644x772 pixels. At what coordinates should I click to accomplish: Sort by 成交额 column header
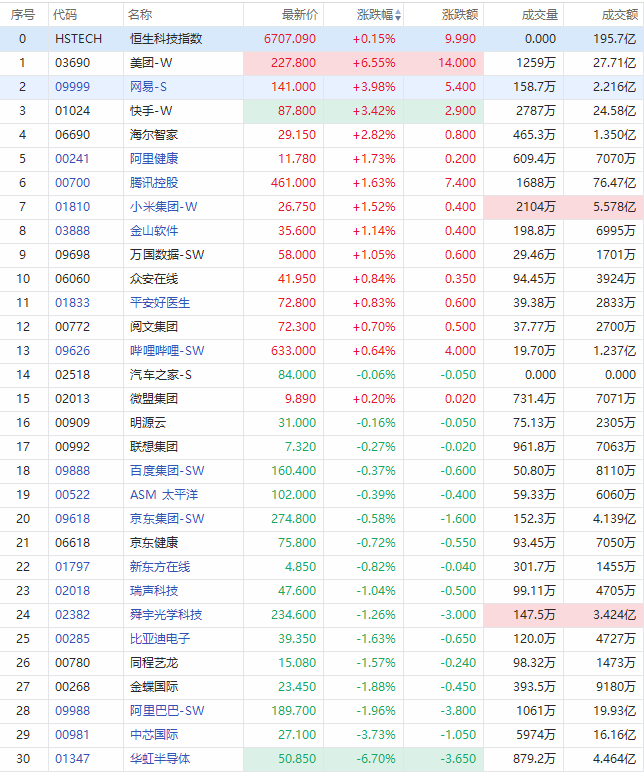619,15
